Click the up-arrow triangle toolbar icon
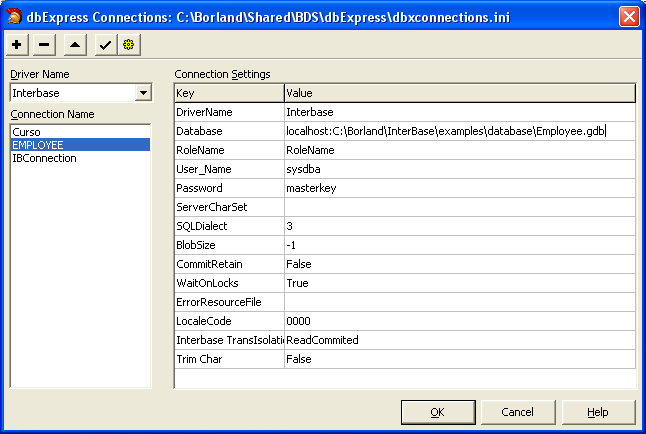 [76, 46]
